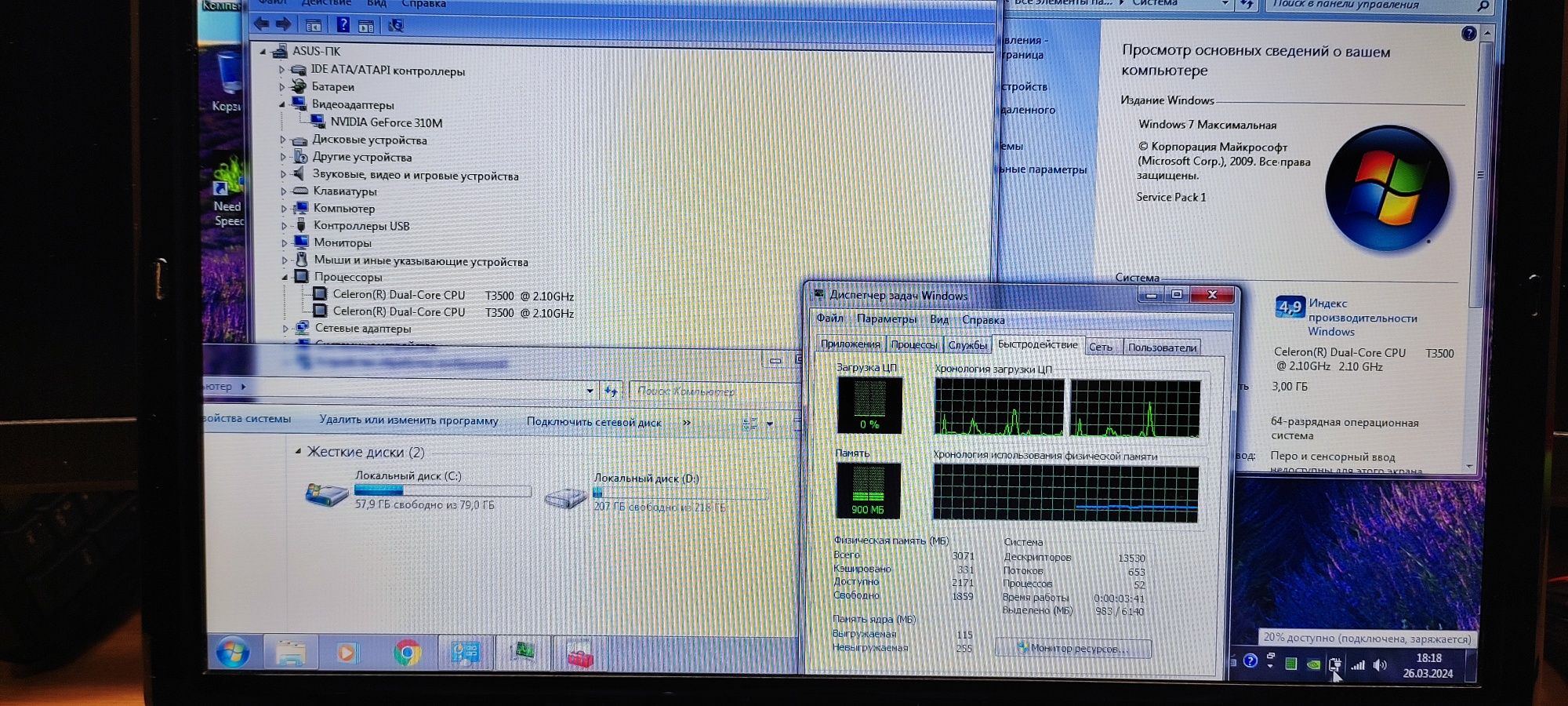Switch to the Службы tab
Viewport: 1568px width, 706px height.
[x=967, y=345]
